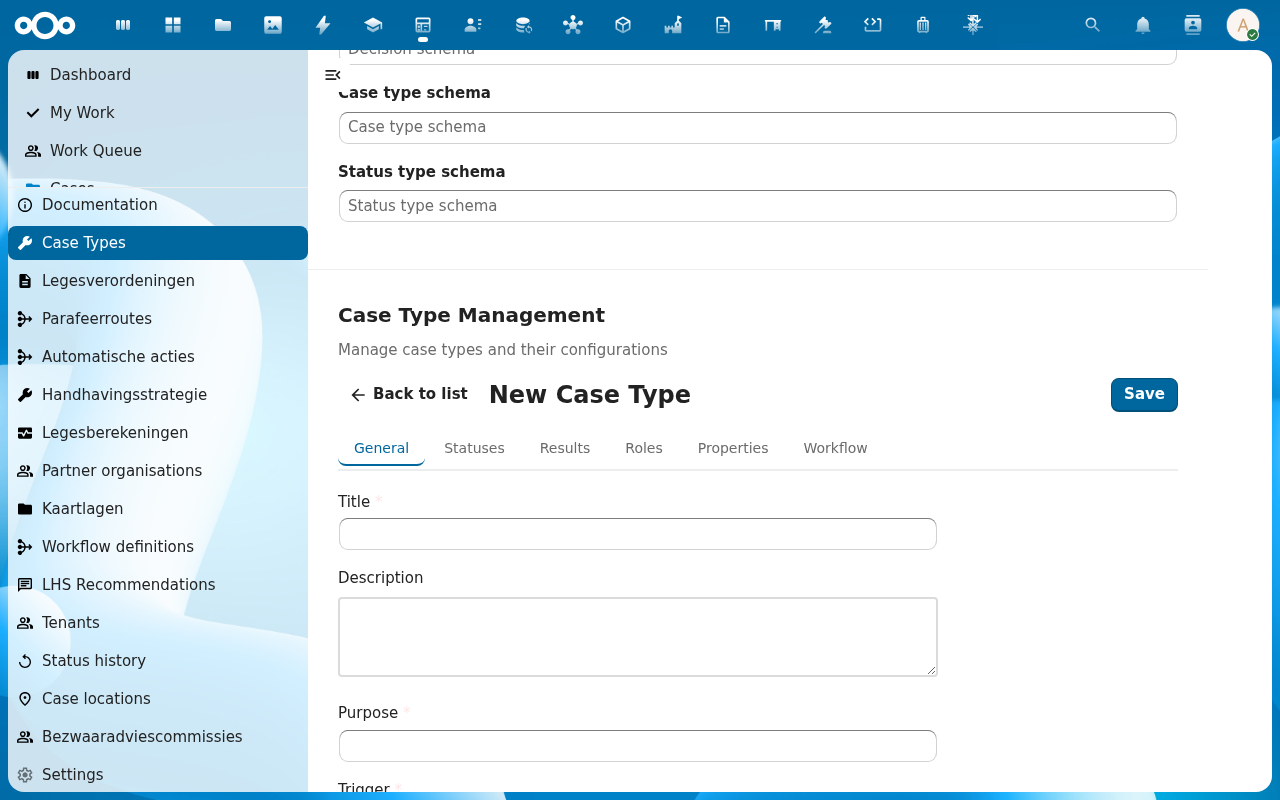This screenshot has width=1280, height=800.
Task: Open Workflow definitions in the sidebar
Action: pos(158,547)
